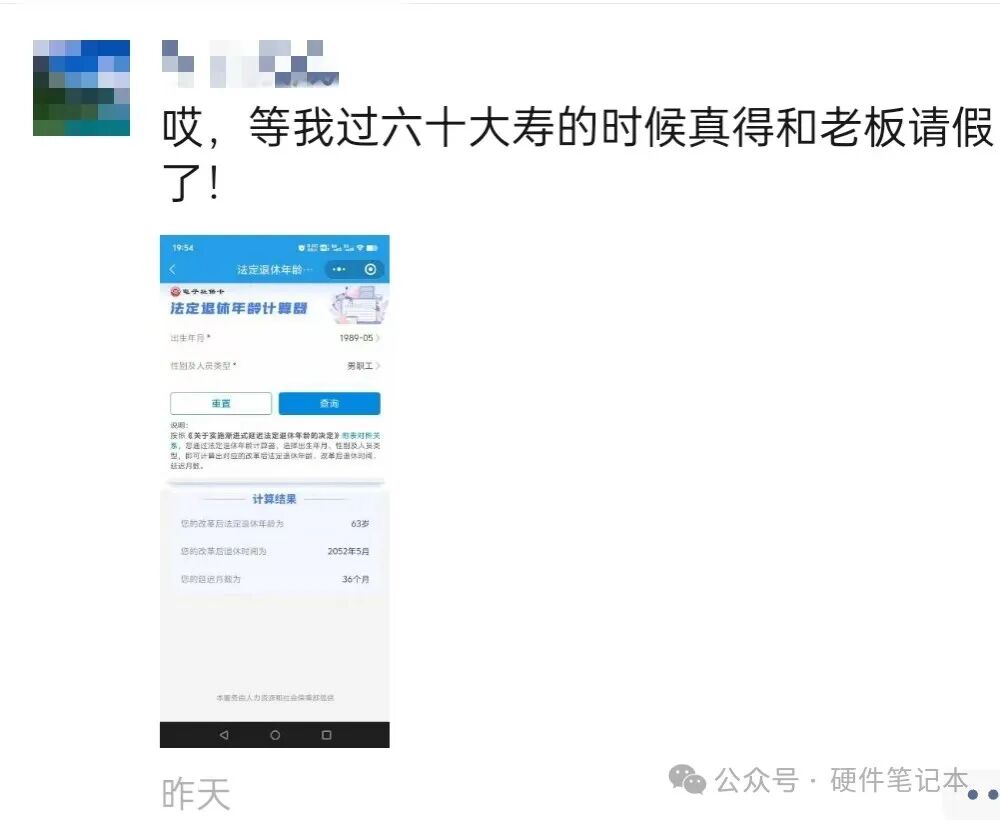Screen dimensions: 1000x820
Task: Open the 法定退休年龄计算器 banner illustration
Action: tap(358, 305)
